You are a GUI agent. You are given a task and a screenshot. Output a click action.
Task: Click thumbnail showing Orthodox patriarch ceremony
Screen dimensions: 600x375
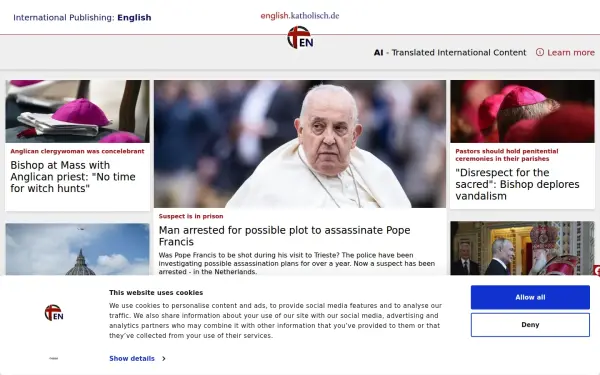522,248
